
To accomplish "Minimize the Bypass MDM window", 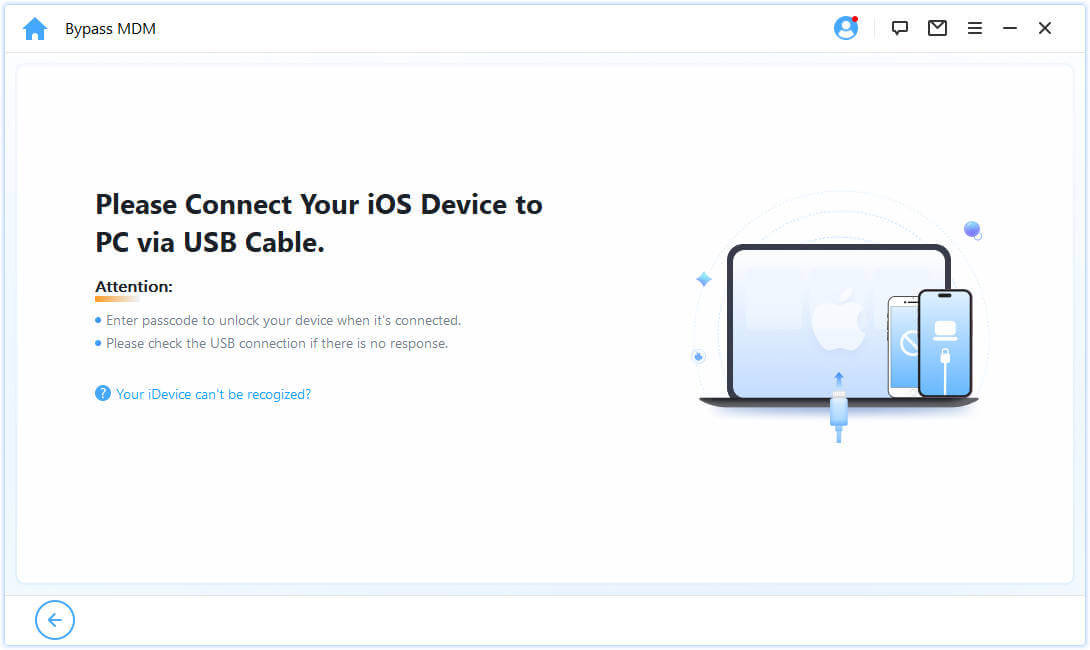I will (1010, 28).
